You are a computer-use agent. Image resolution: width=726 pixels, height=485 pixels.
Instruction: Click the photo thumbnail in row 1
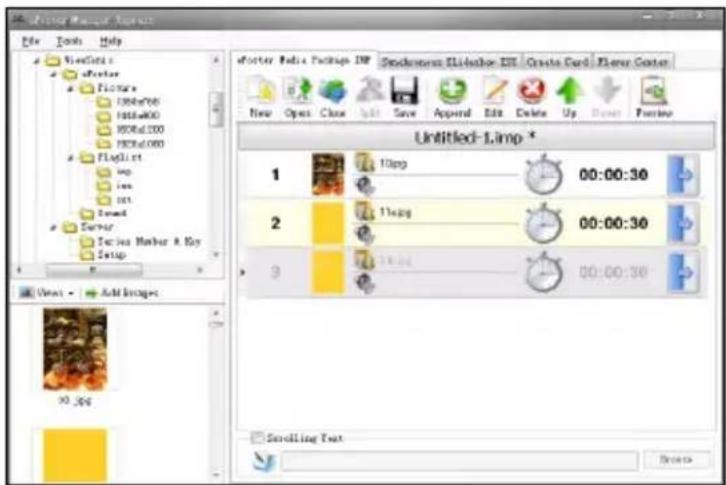(x=328, y=175)
